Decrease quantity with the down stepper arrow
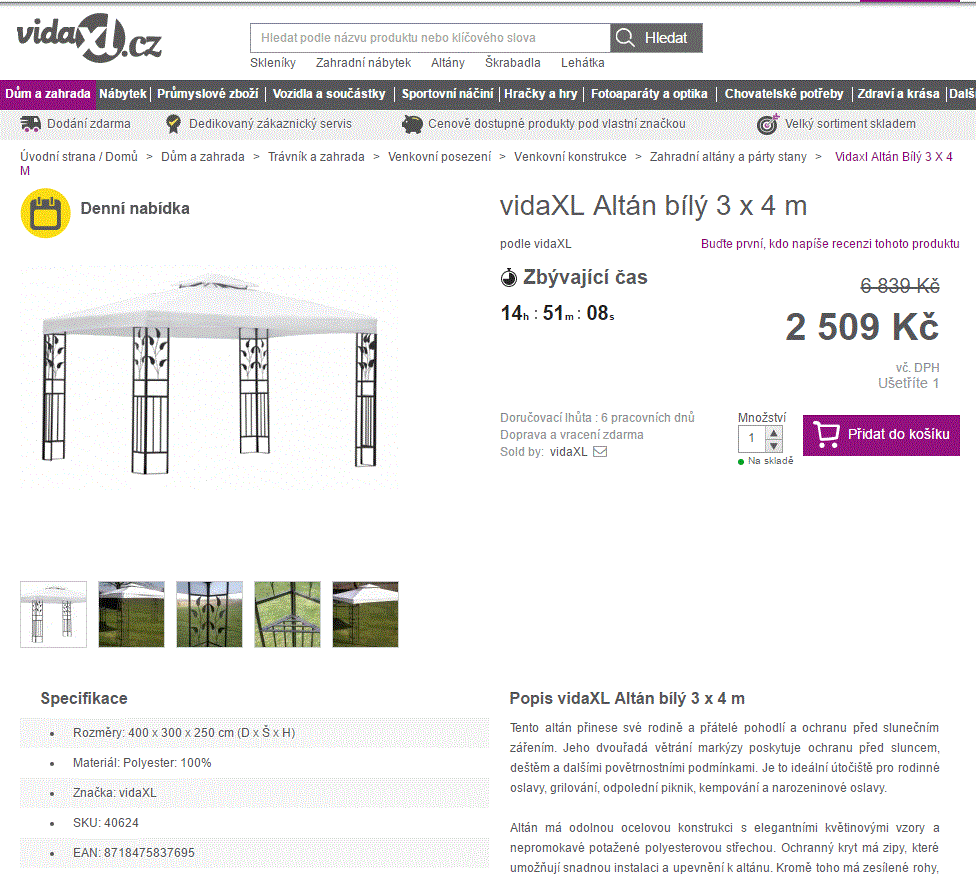Image resolution: width=976 pixels, height=880 pixels. tap(772, 444)
